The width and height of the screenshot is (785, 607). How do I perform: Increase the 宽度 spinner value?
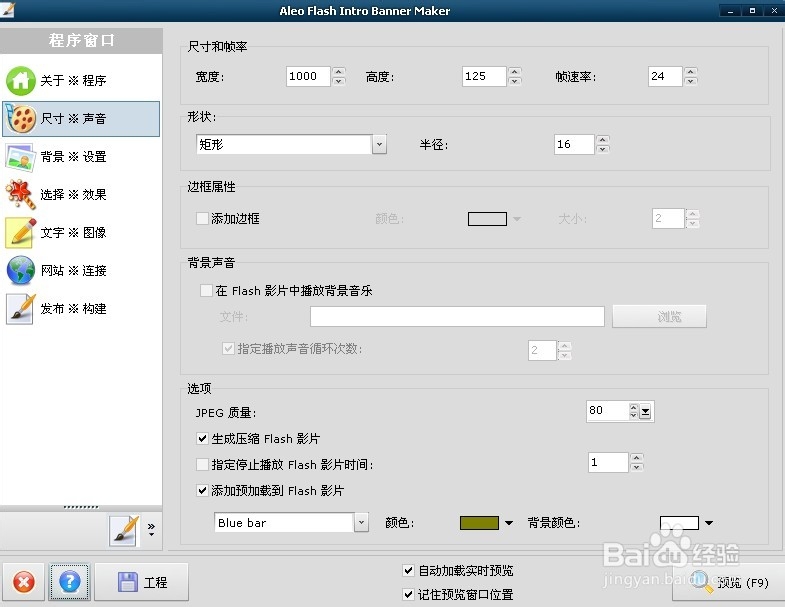[339, 72]
